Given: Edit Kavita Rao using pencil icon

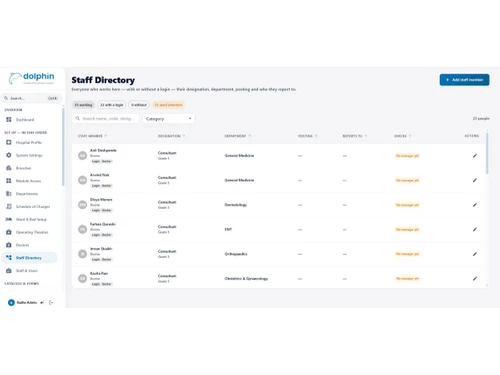Looking at the screenshot, I should [475, 278].
